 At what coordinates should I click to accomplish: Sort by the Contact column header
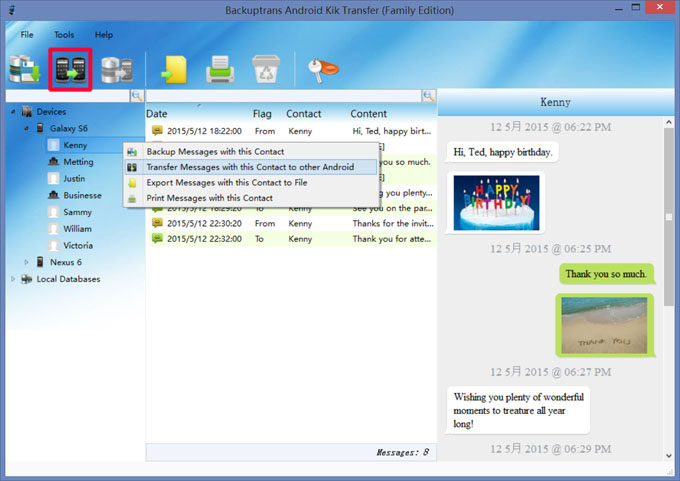(304, 114)
